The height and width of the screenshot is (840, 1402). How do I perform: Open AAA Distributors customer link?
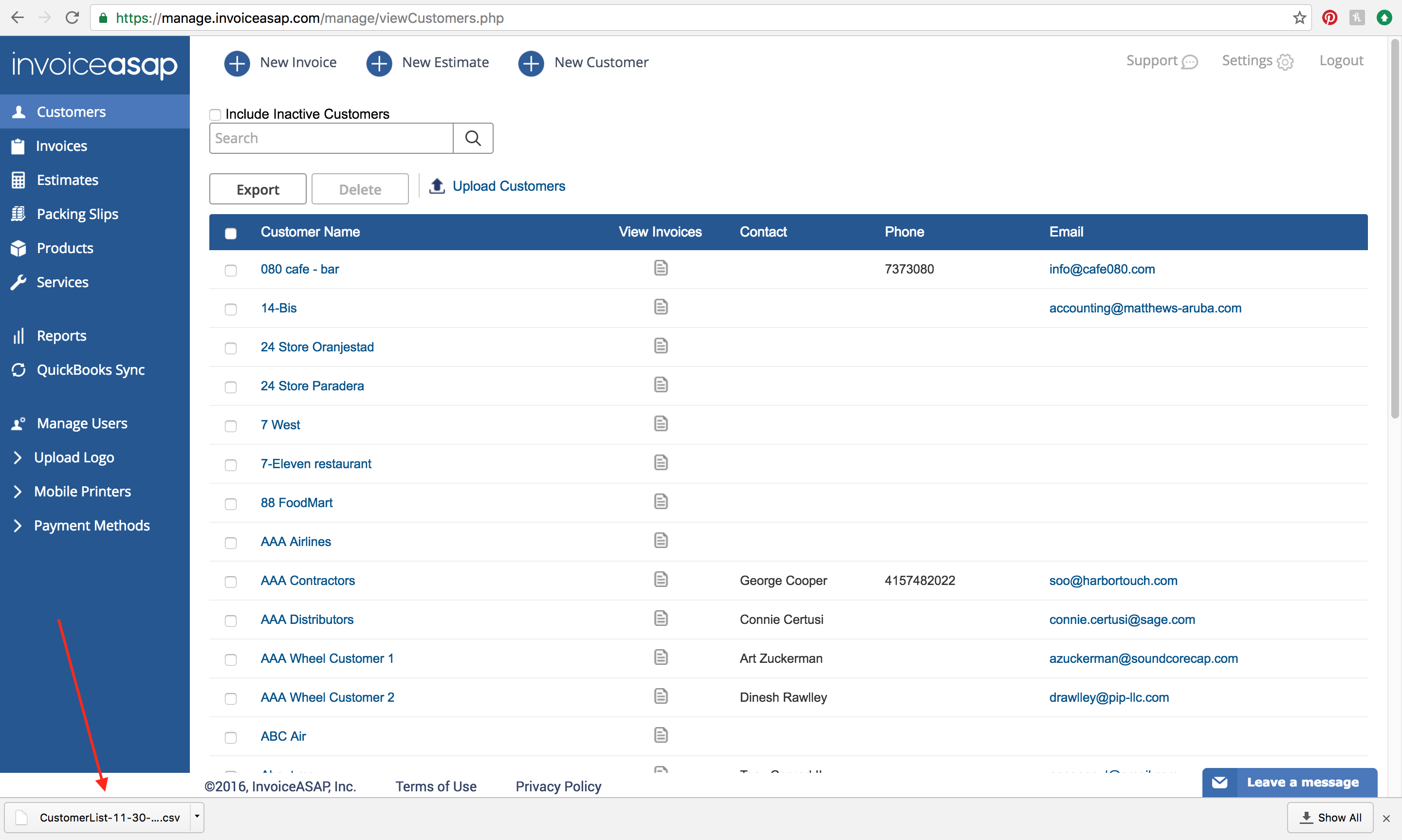point(307,619)
